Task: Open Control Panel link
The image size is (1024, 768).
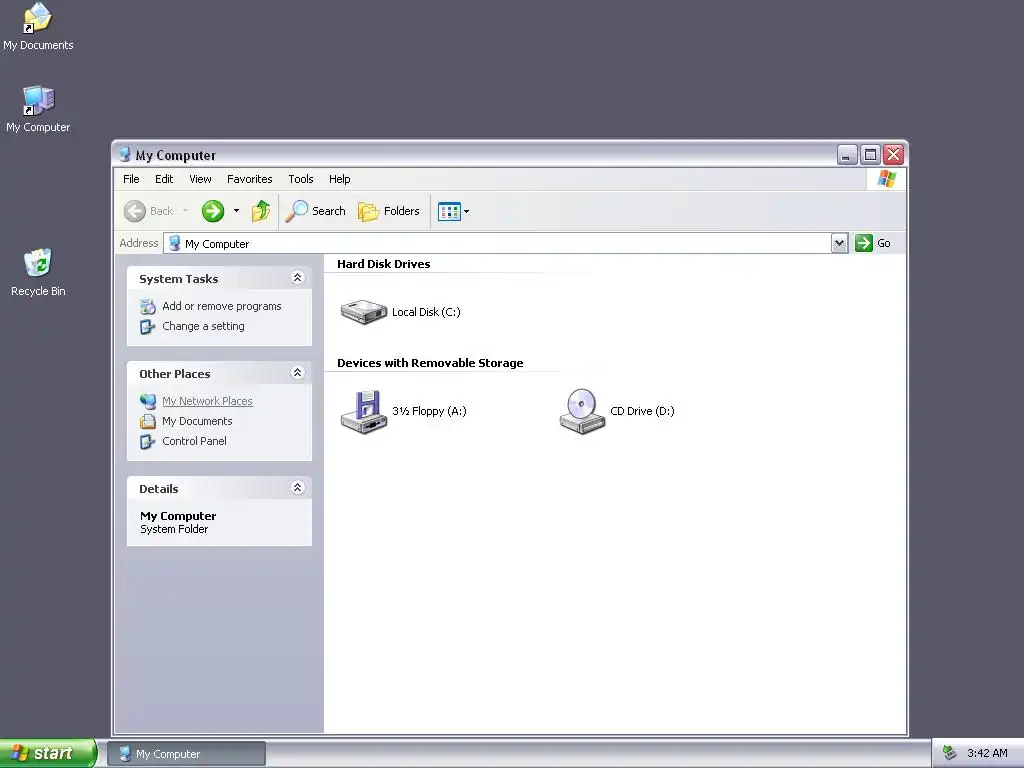Action: click(195, 441)
